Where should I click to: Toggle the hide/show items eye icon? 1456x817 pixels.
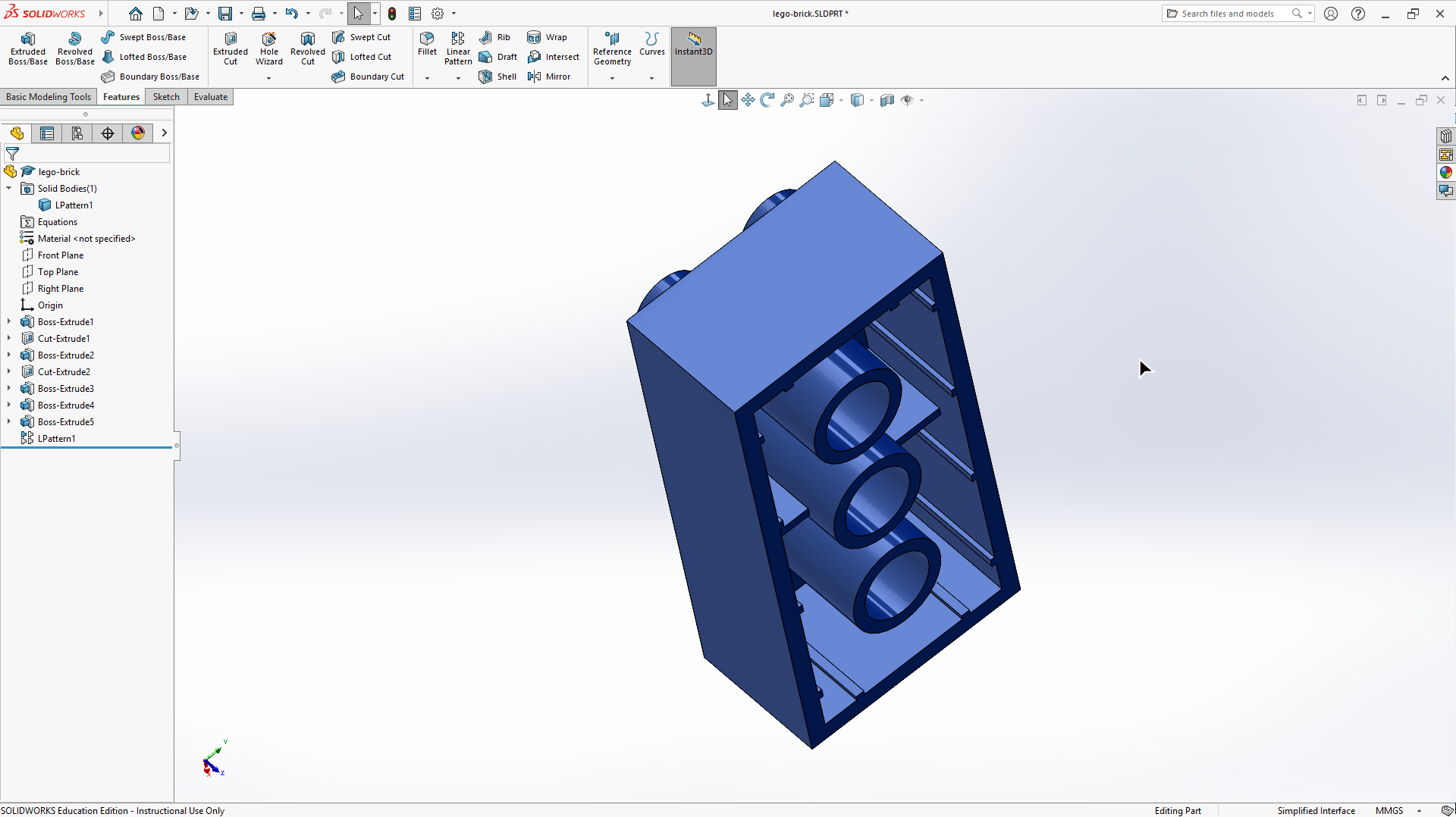[x=907, y=100]
